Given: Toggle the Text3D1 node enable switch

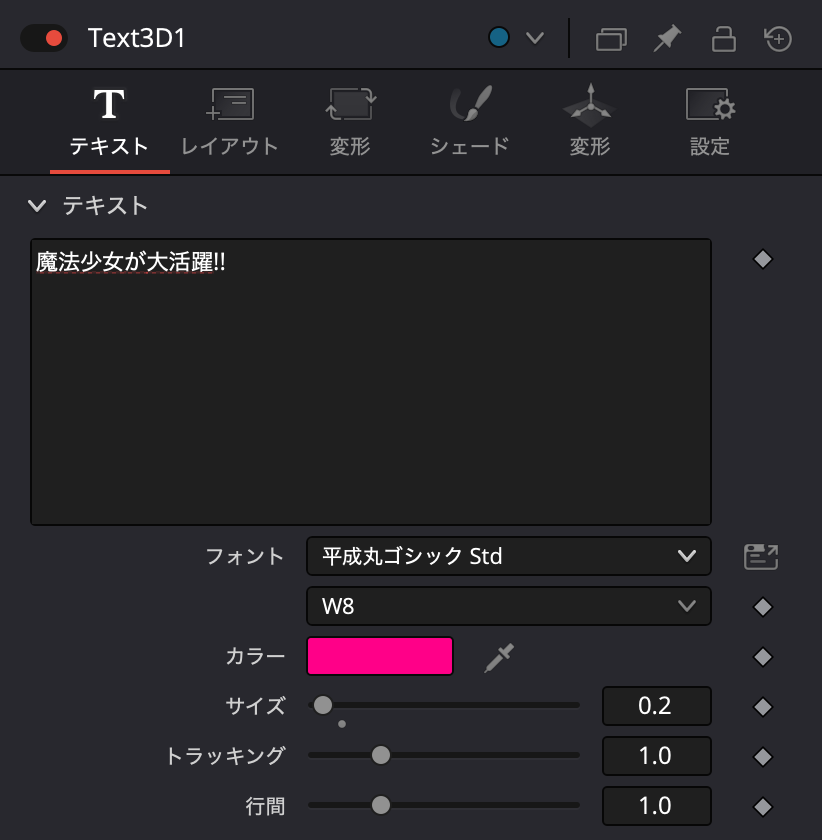Looking at the screenshot, I should [x=44, y=38].
